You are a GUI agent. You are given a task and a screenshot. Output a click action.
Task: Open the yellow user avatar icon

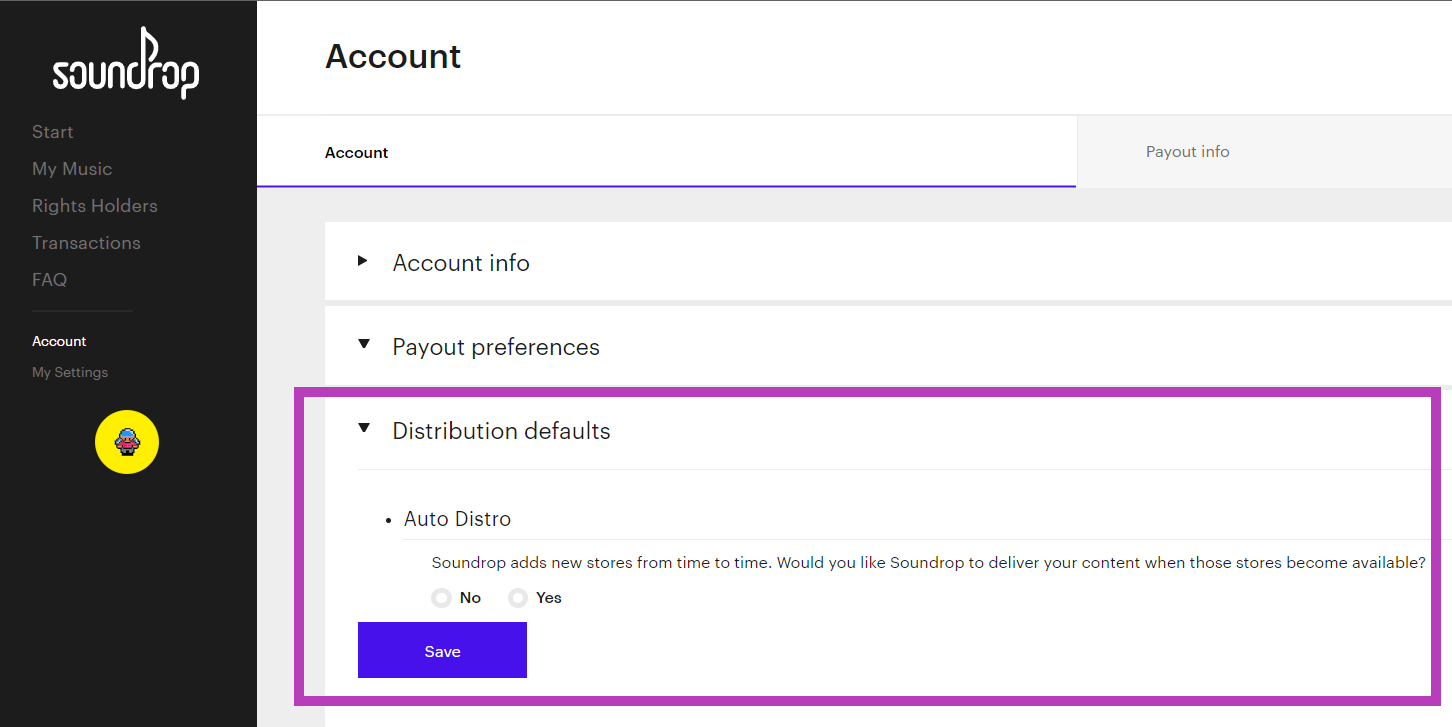click(127, 442)
